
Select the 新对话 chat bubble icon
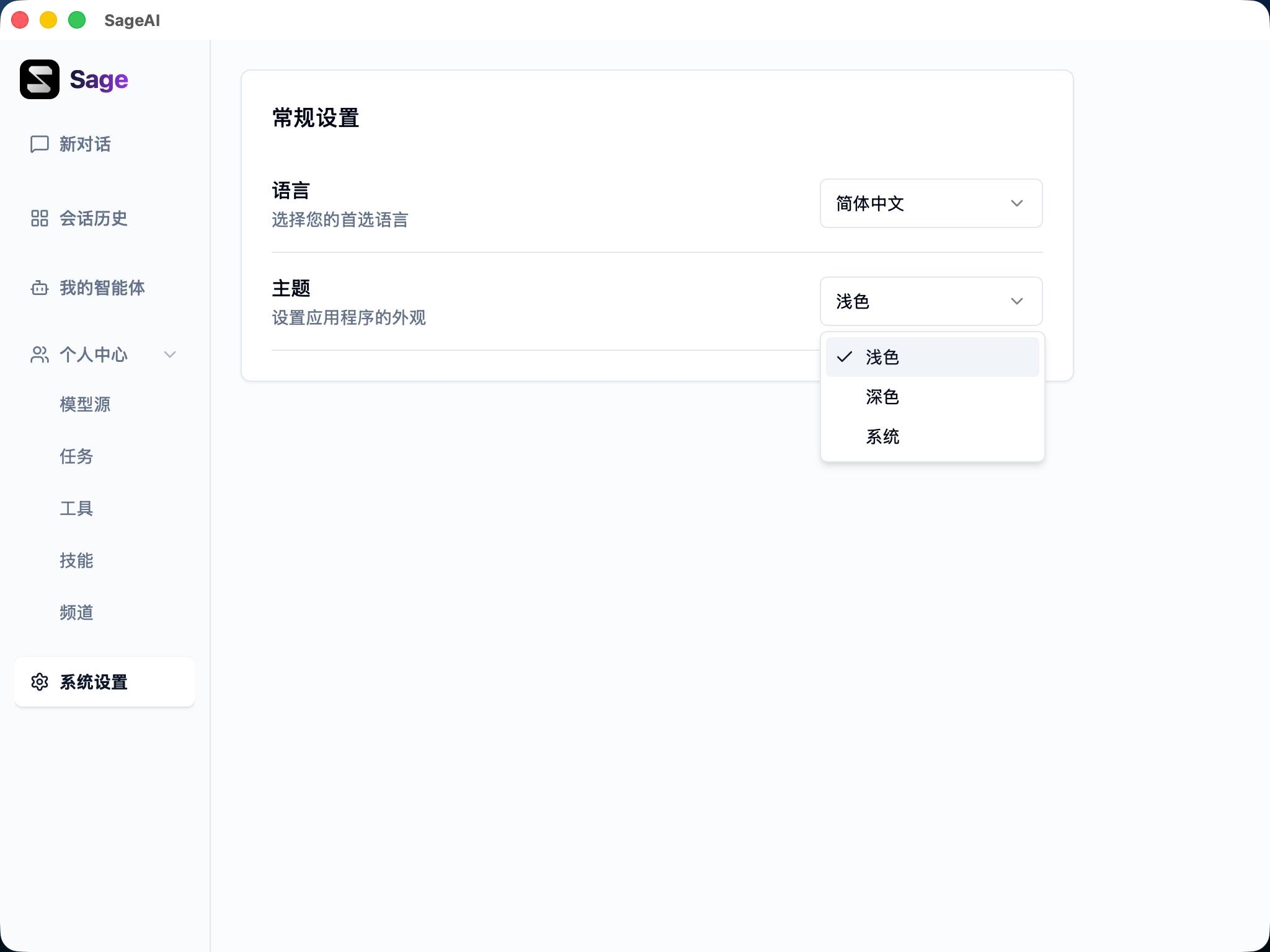click(38, 144)
